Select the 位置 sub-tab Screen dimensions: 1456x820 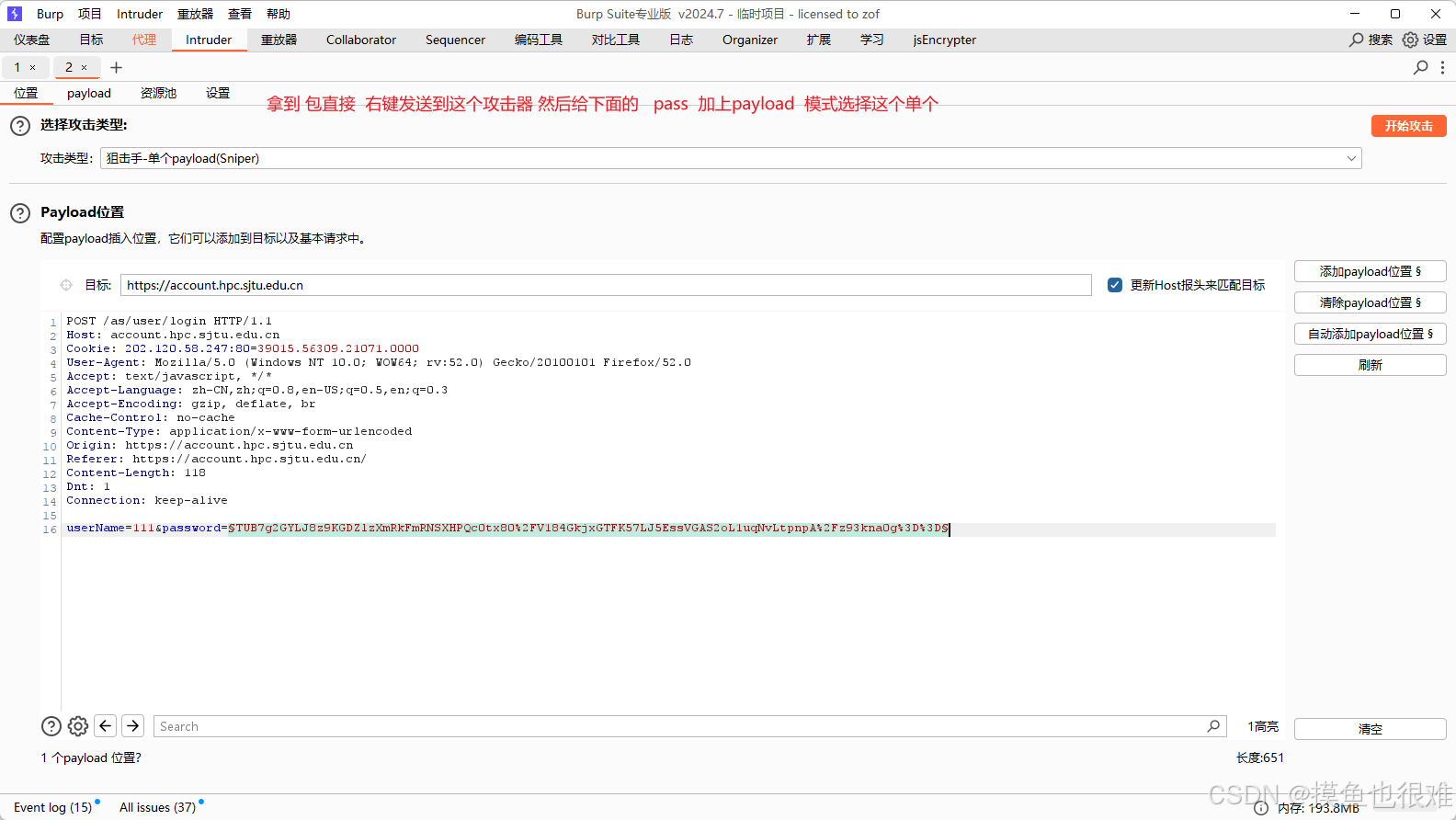pos(27,93)
